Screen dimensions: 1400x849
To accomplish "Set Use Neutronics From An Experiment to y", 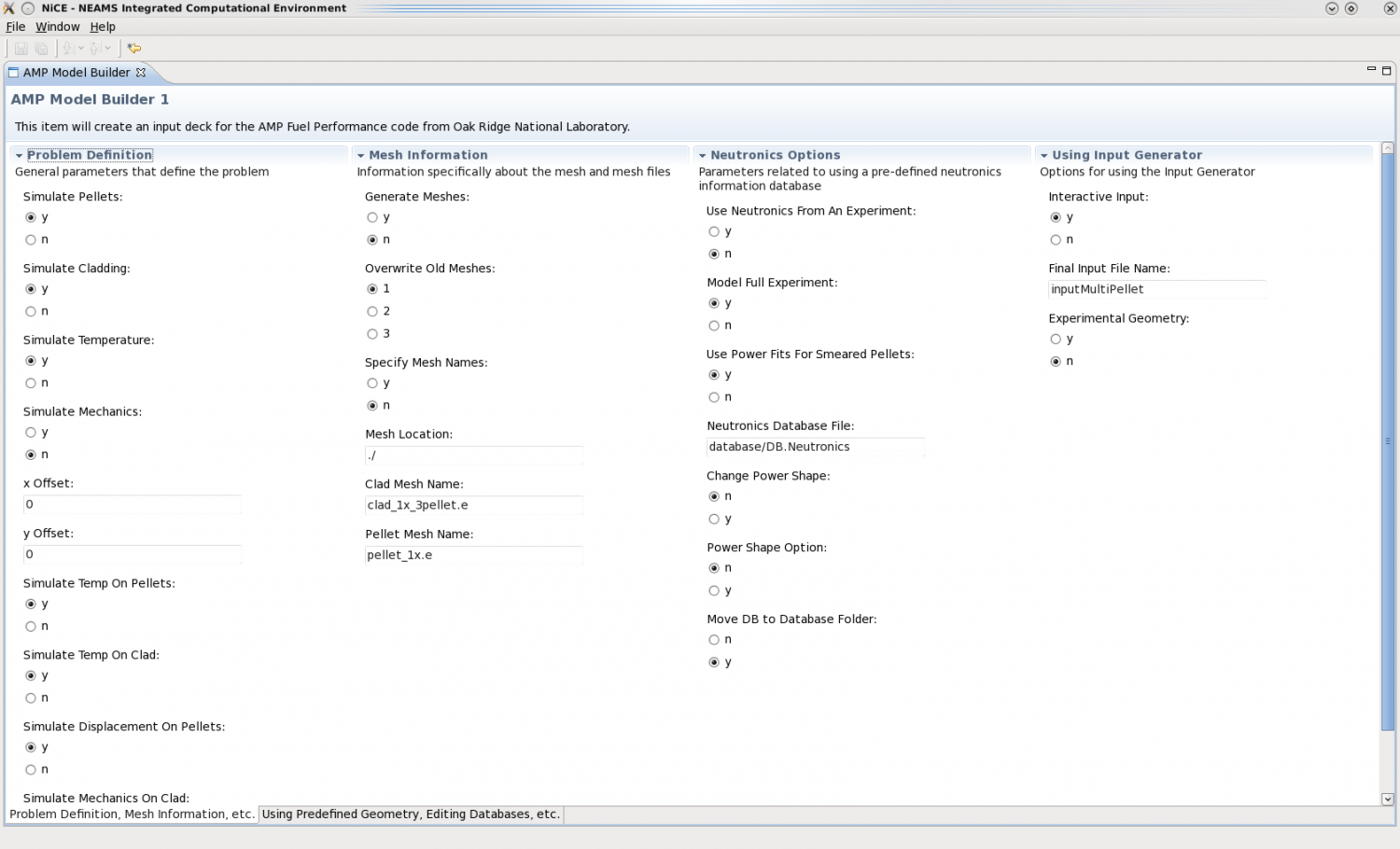I will click(x=714, y=231).
